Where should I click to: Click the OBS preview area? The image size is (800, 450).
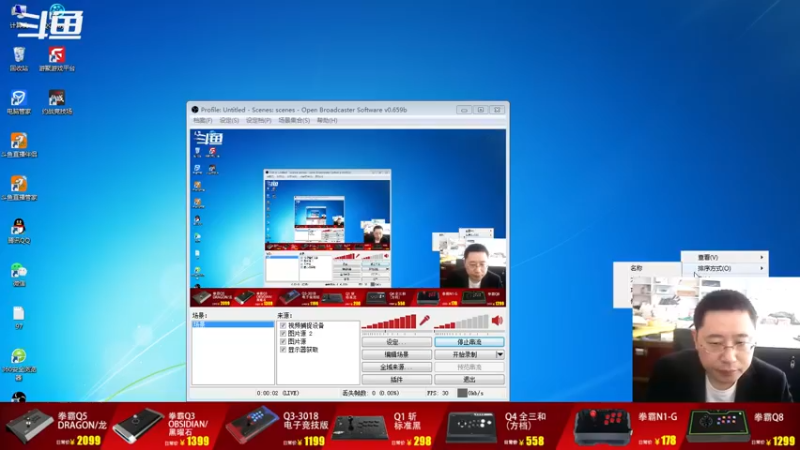[x=348, y=217]
